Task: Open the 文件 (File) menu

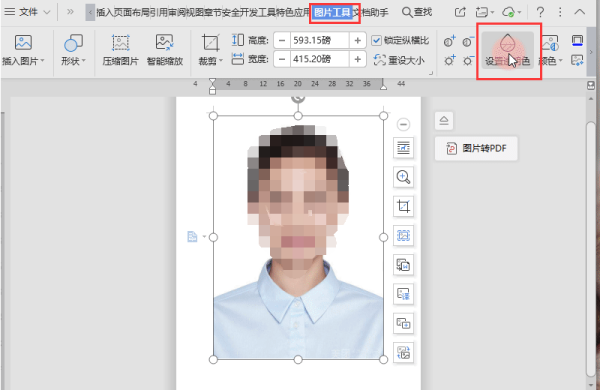Action: click(28, 12)
